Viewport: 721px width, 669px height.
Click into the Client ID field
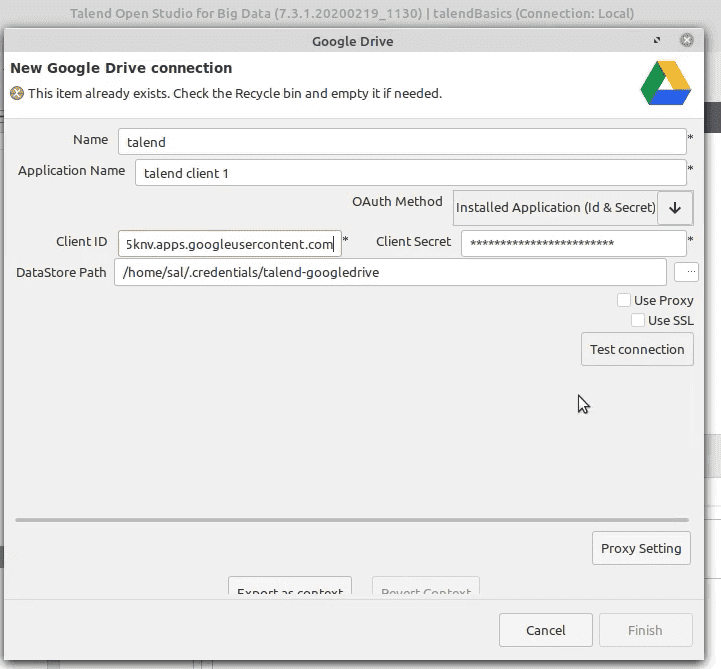click(230, 244)
